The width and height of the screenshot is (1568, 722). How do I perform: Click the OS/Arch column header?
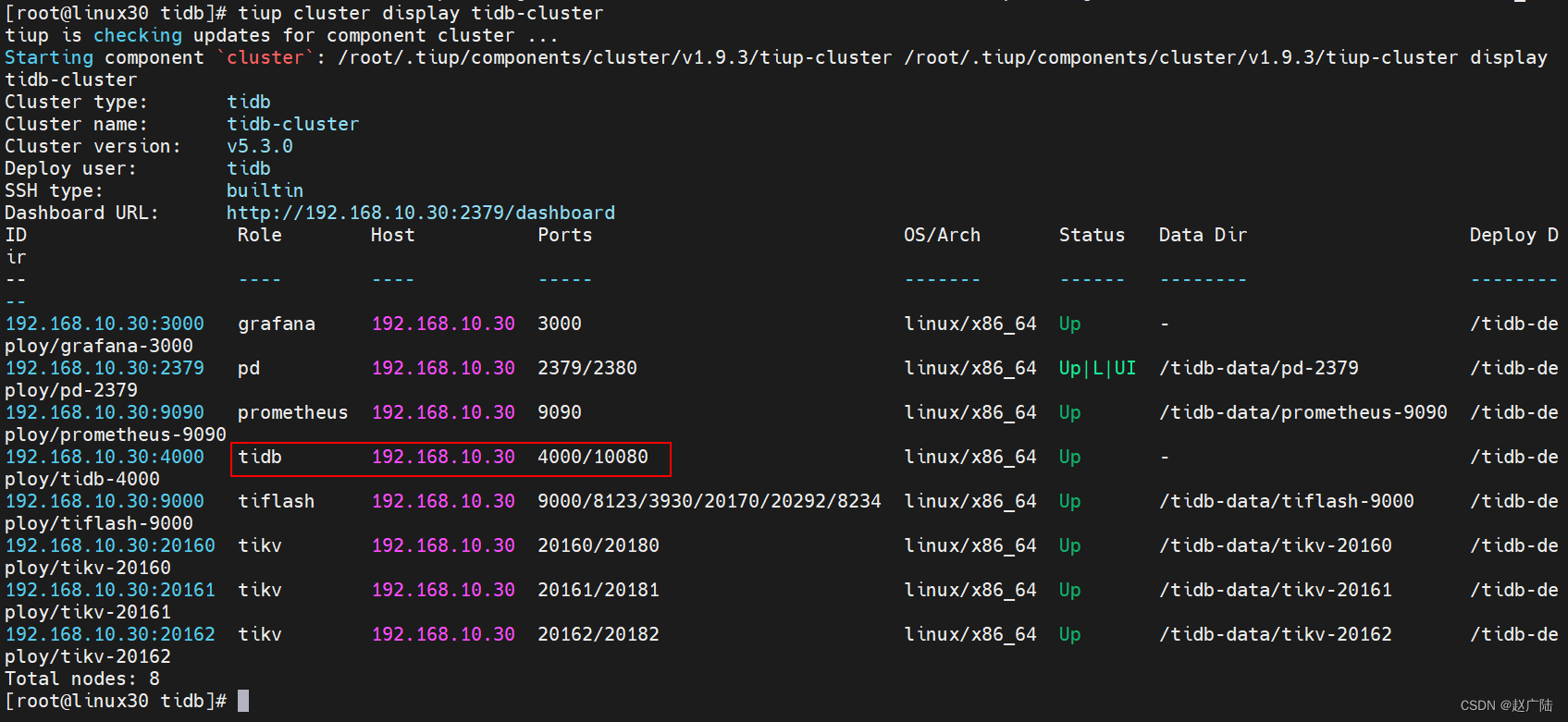click(x=943, y=235)
